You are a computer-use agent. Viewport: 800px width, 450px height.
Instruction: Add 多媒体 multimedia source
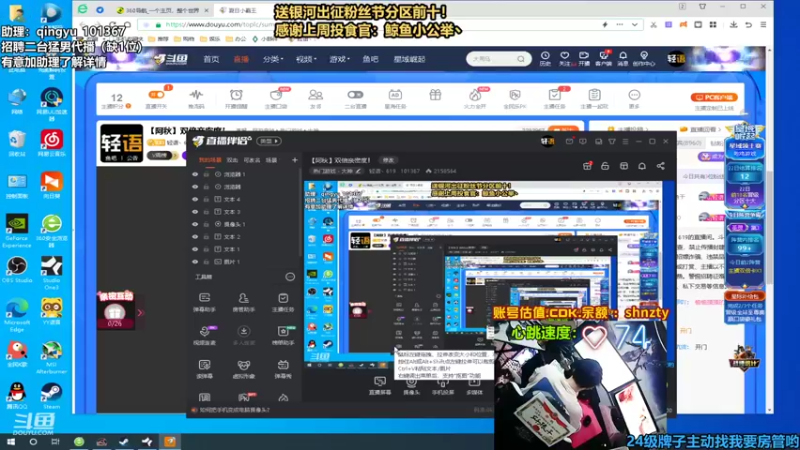tap(474, 386)
